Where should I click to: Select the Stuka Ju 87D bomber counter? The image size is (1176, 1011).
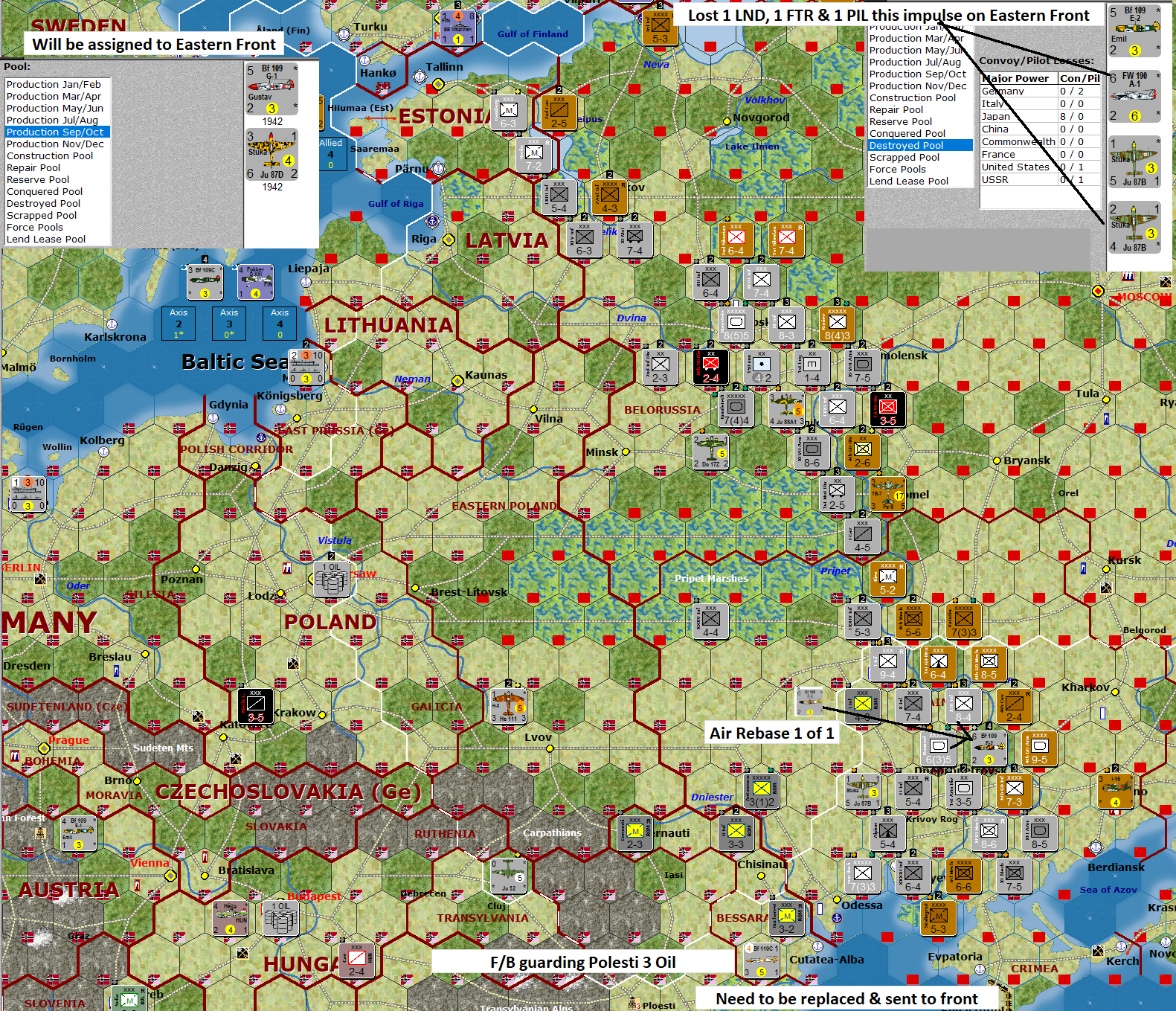click(x=271, y=155)
